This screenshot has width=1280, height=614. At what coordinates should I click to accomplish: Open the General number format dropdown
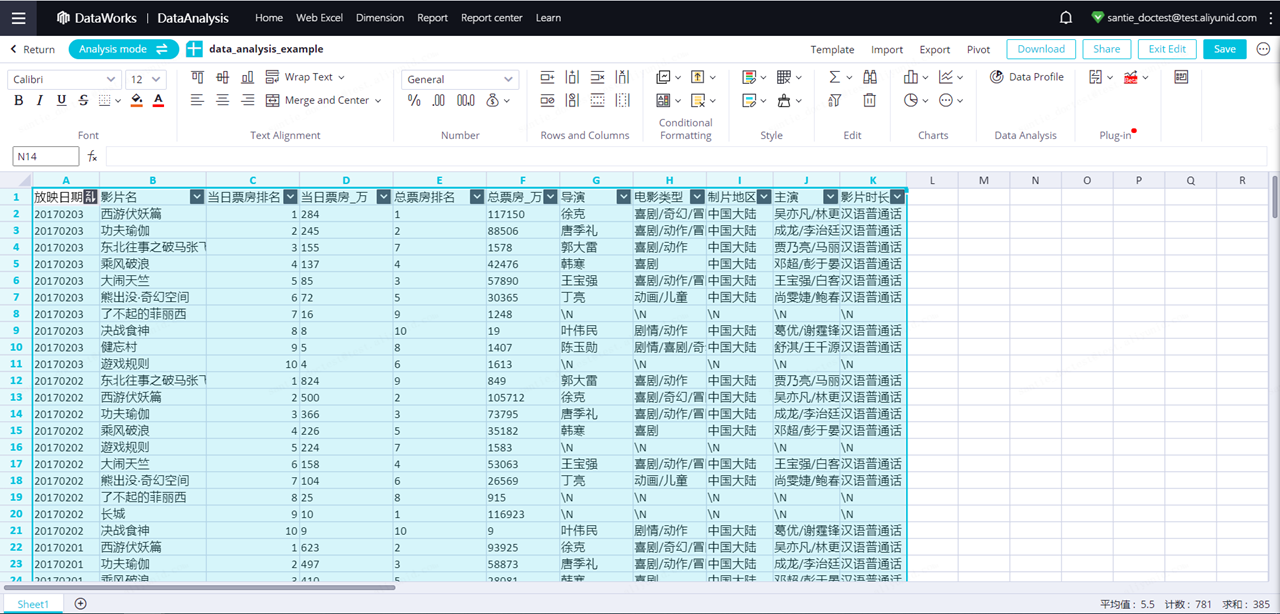coord(460,79)
